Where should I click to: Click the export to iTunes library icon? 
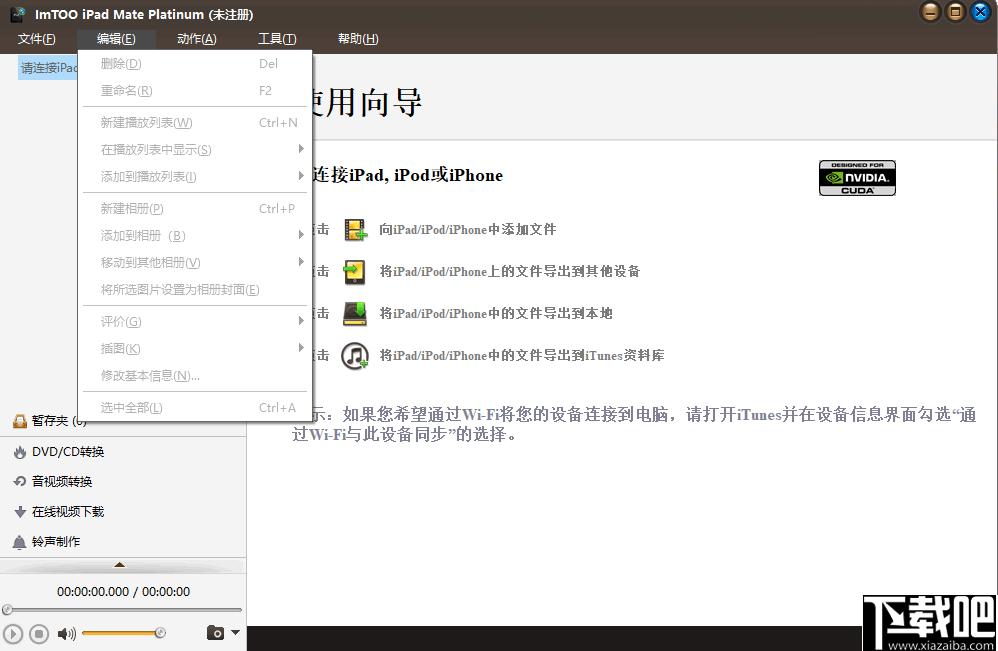[355, 356]
